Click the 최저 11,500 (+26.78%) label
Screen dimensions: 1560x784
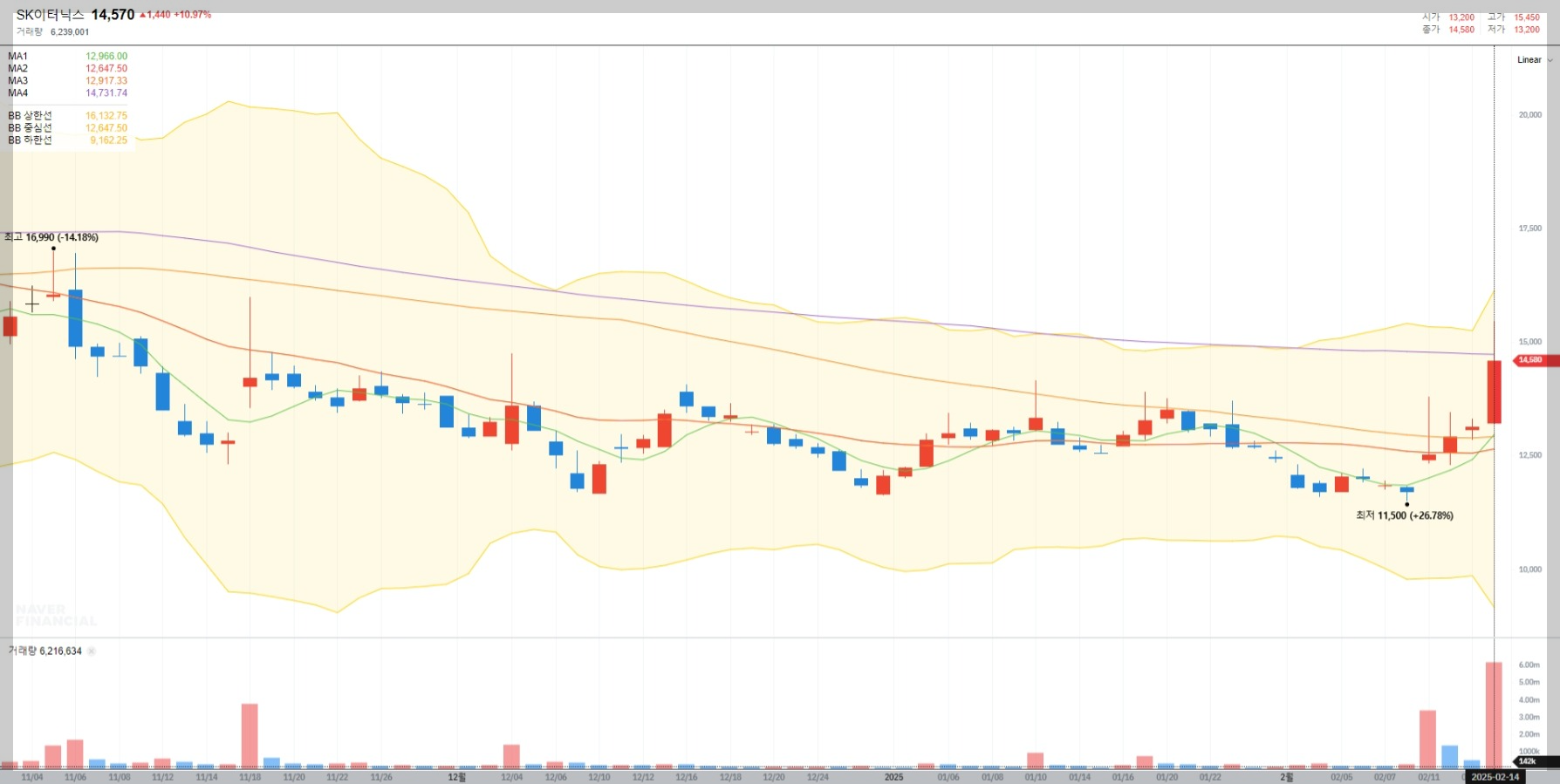point(1405,515)
